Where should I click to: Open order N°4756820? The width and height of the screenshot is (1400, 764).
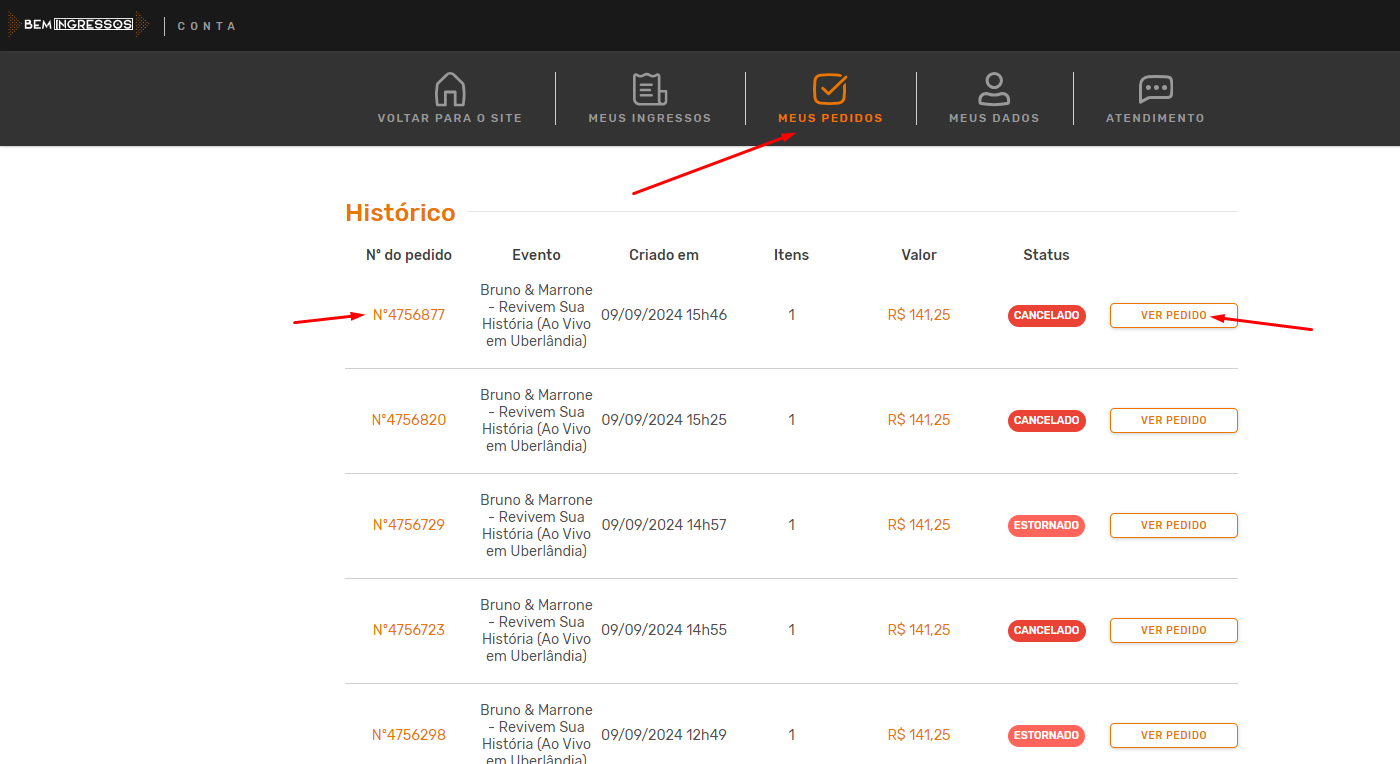[x=409, y=420]
